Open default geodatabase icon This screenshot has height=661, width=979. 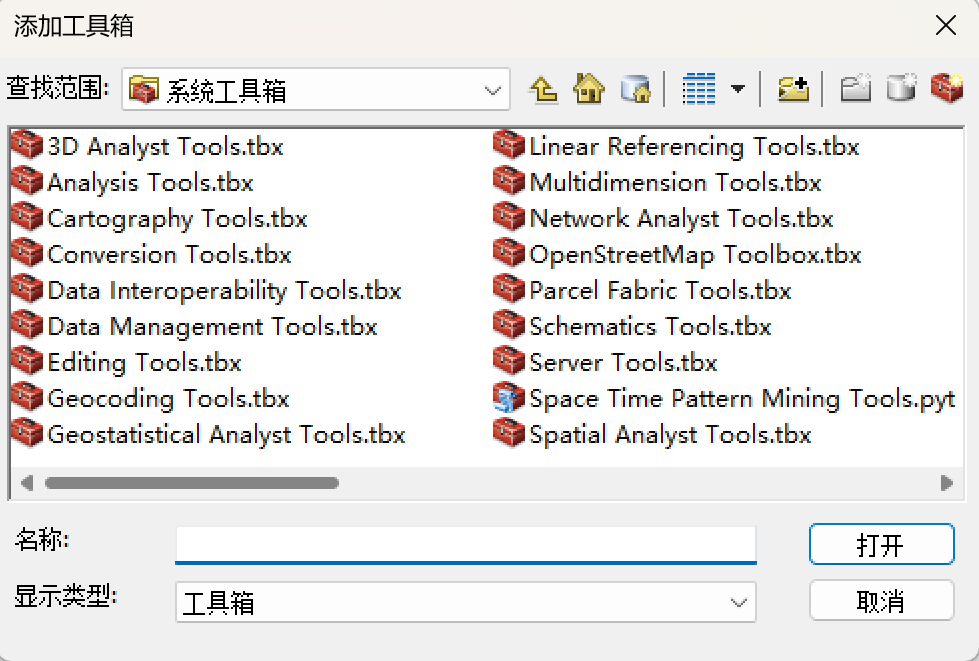(636, 89)
